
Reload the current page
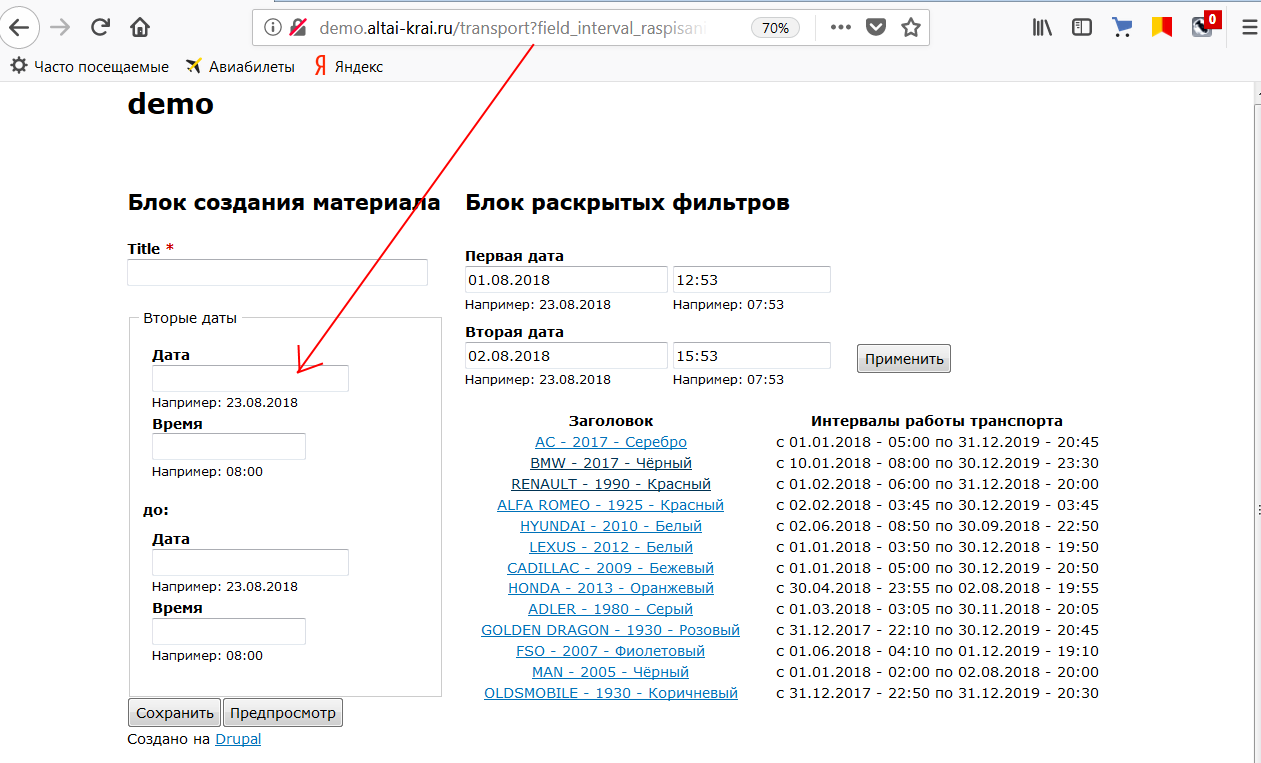click(100, 27)
